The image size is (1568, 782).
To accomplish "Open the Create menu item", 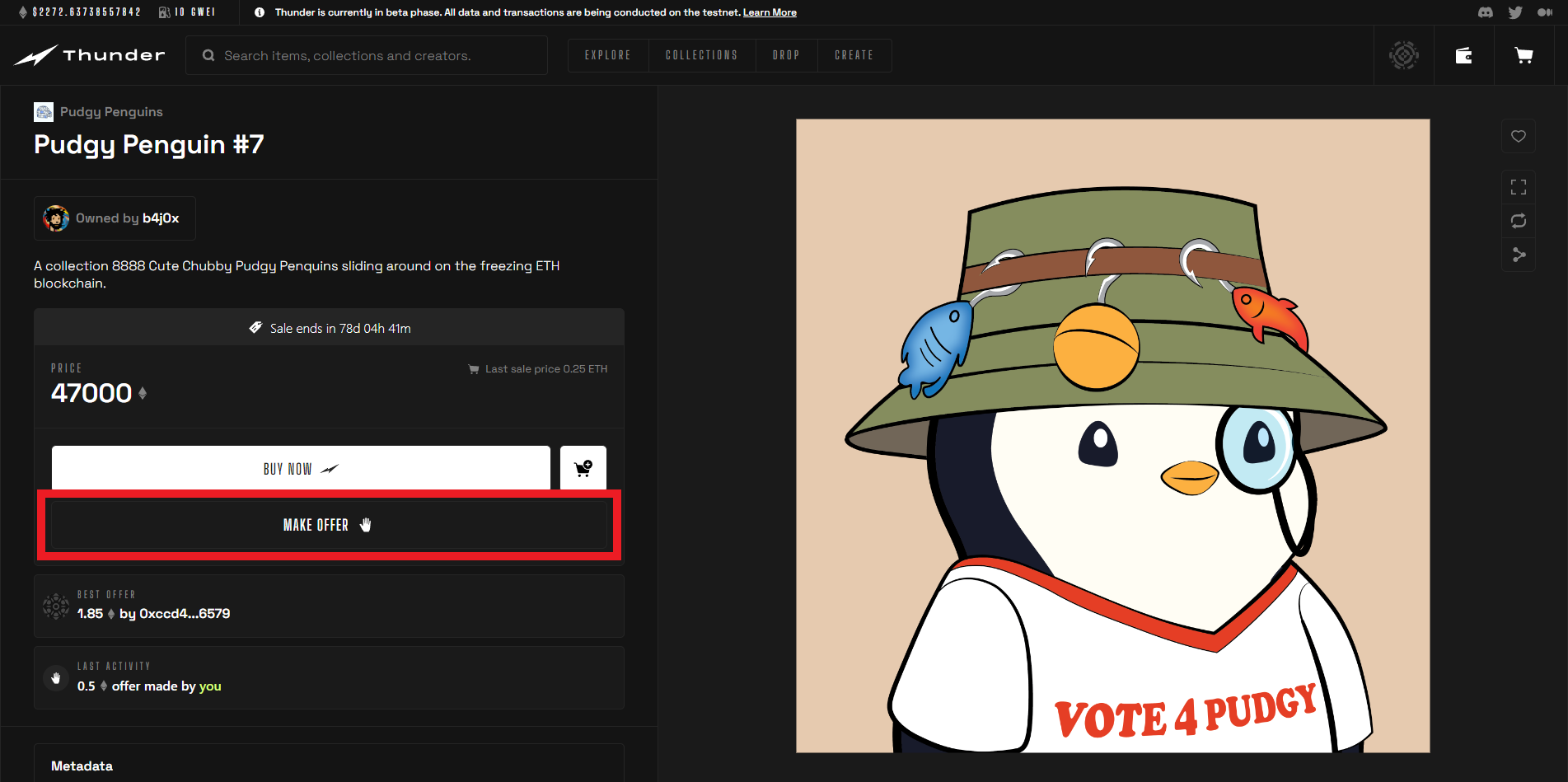I will (x=854, y=55).
